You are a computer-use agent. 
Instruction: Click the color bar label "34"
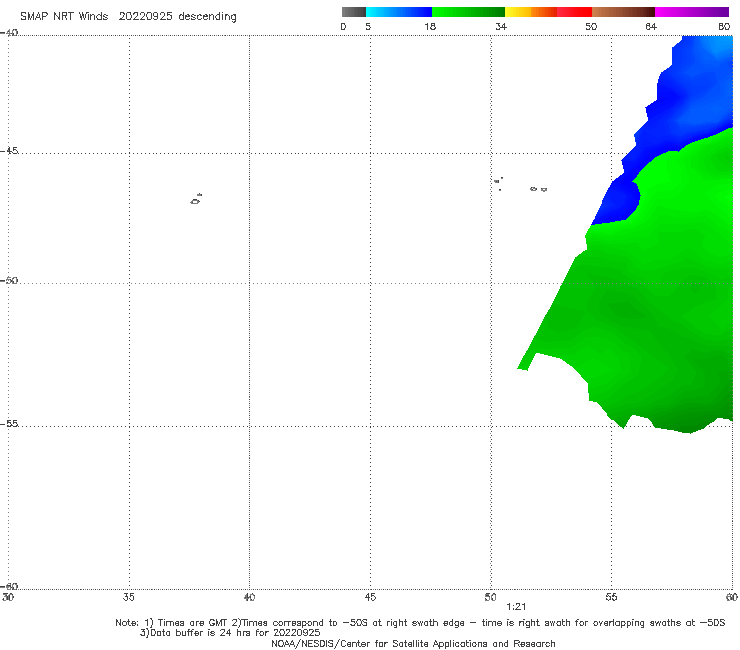point(501,26)
